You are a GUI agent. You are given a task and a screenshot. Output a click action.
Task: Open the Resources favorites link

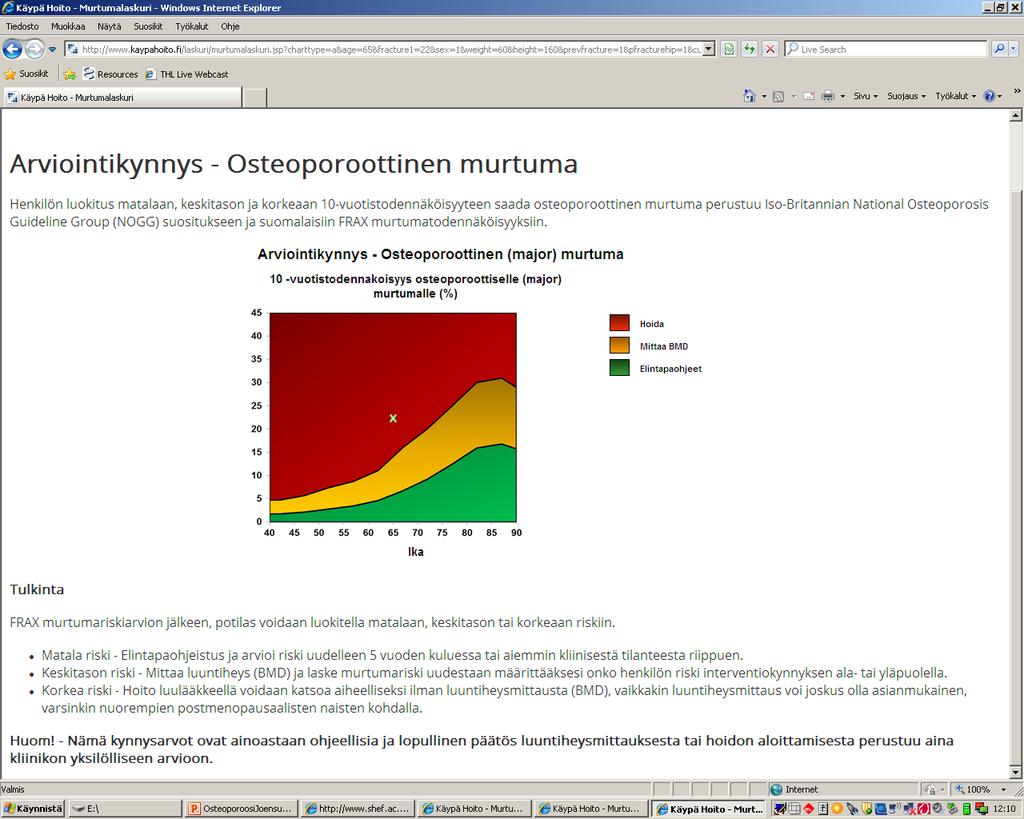click(x=111, y=74)
